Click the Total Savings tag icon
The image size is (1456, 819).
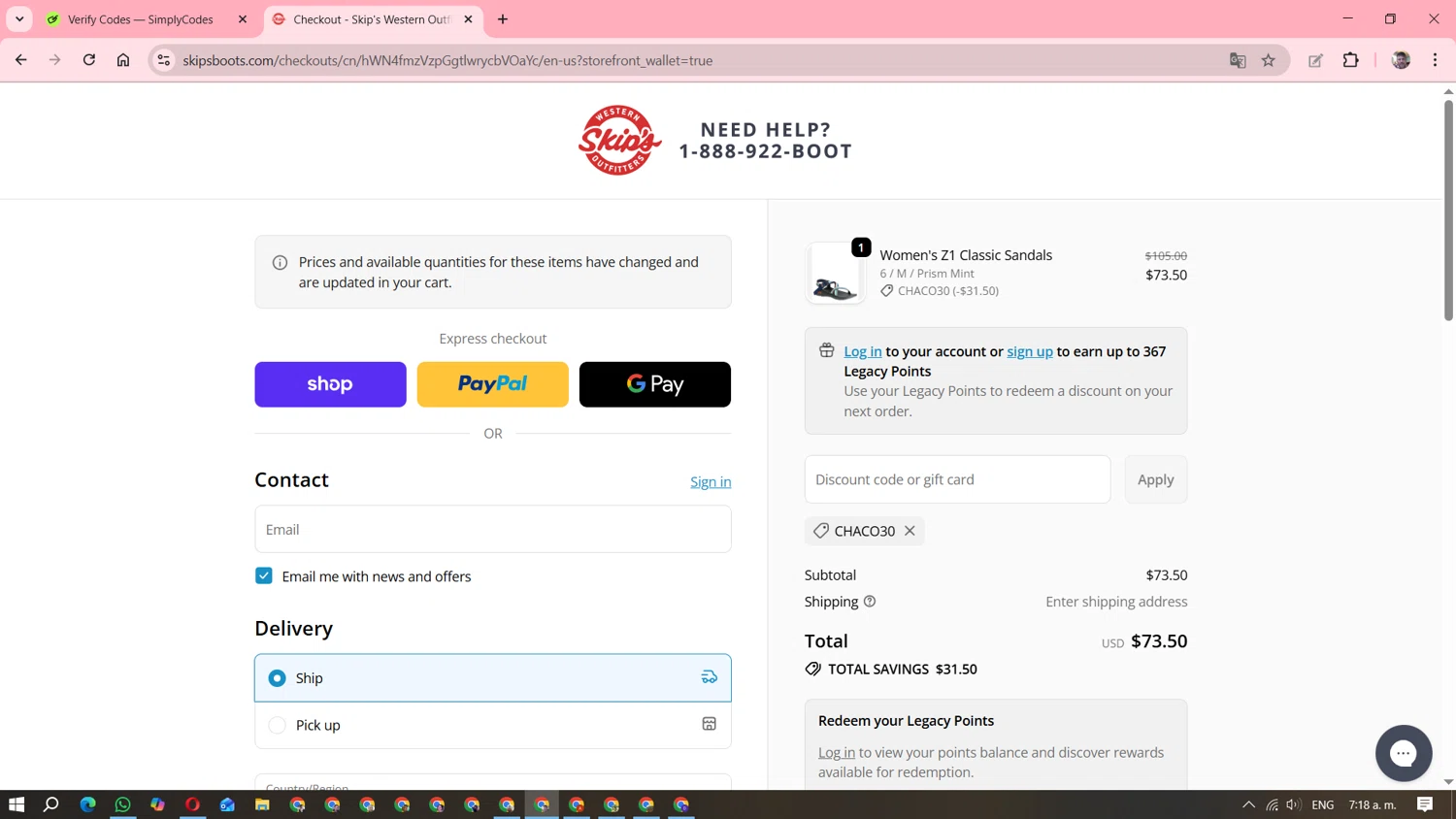(813, 670)
